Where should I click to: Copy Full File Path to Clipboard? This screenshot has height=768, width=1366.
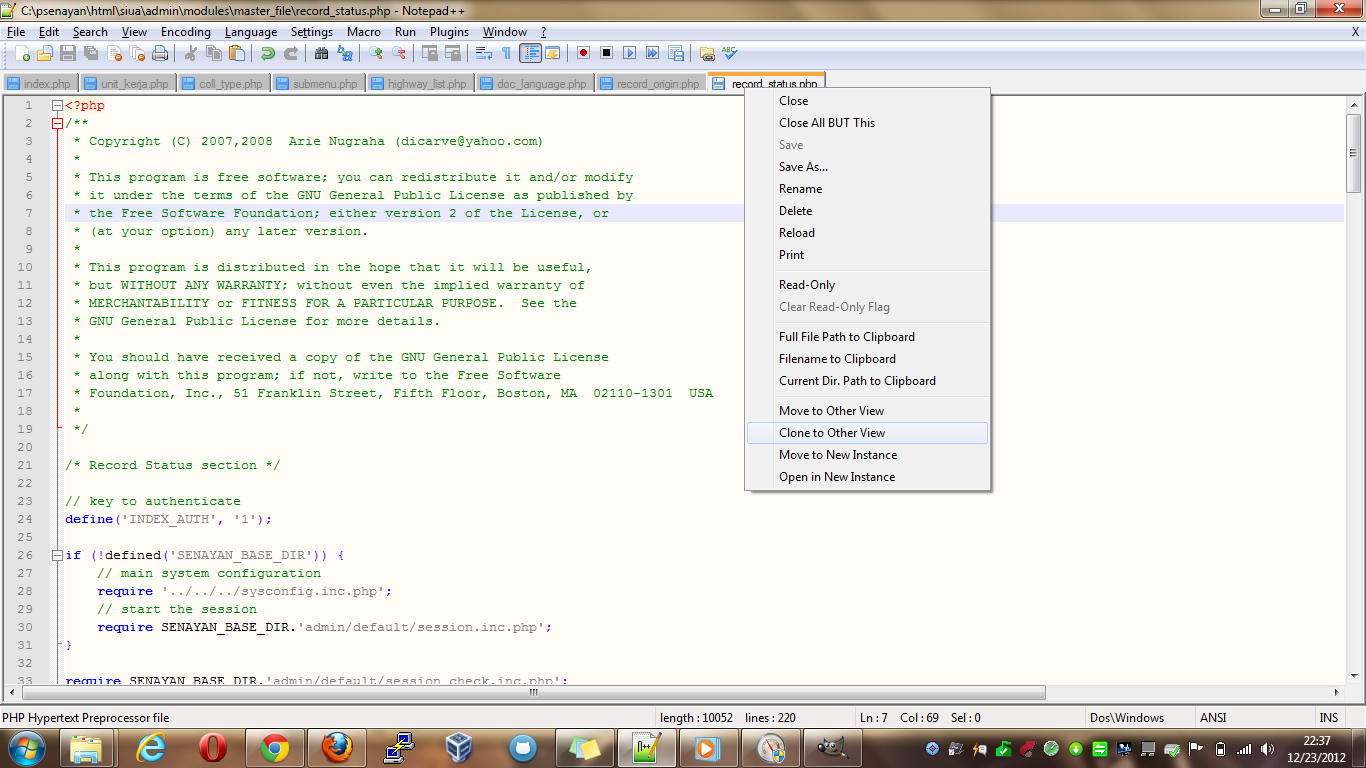click(x=846, y=336)
